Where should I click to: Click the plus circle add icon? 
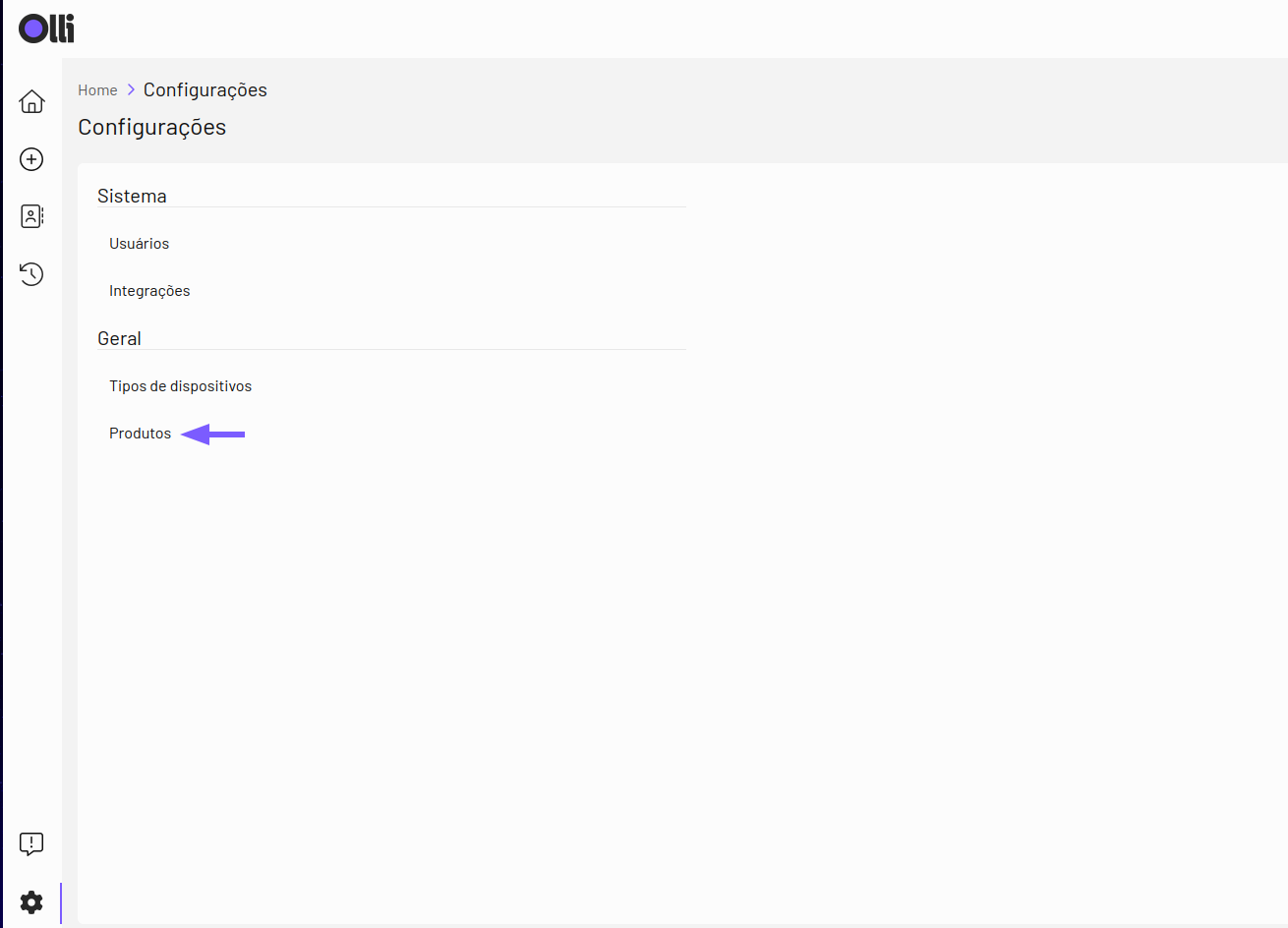pos(31,159)
